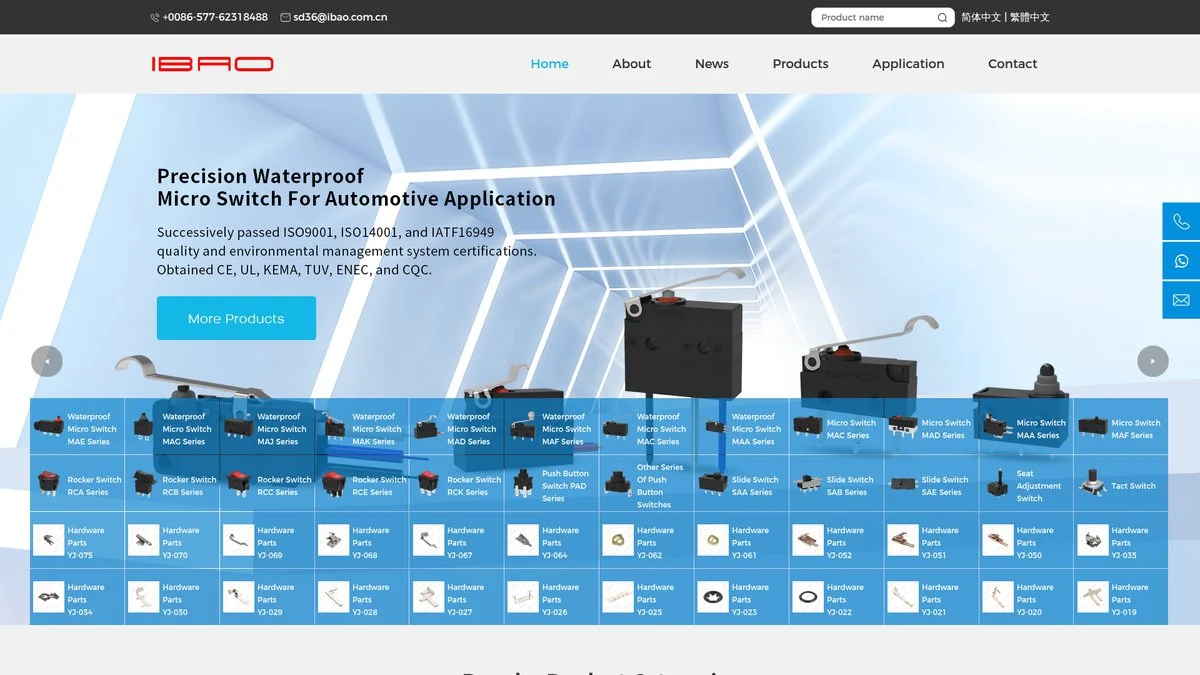Open Hardware Parts YJ-067 item
The height and width of the screenshot is (675, 1200).
click(x=457, y=541)
